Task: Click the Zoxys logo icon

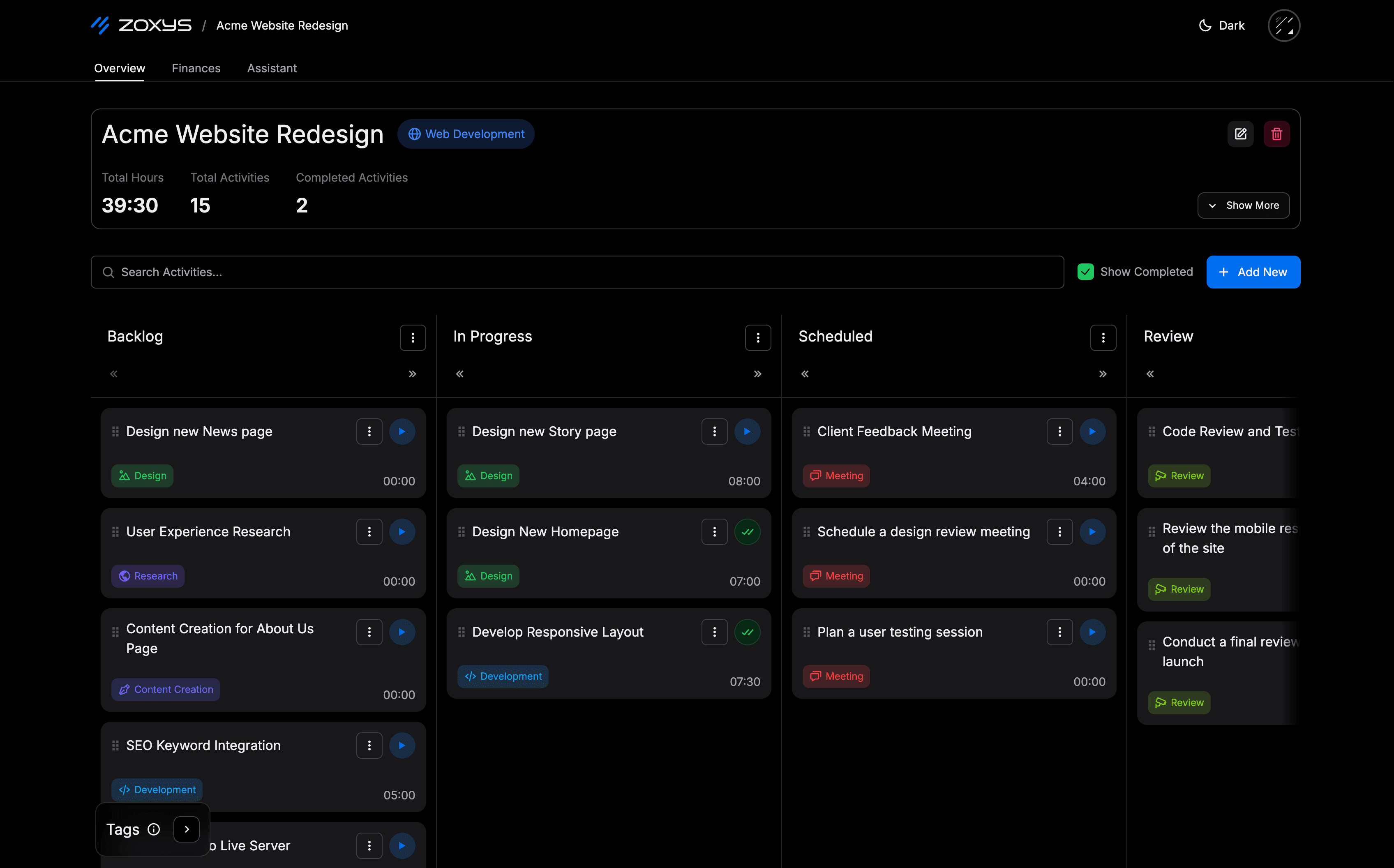Action: tap(100, 25)
